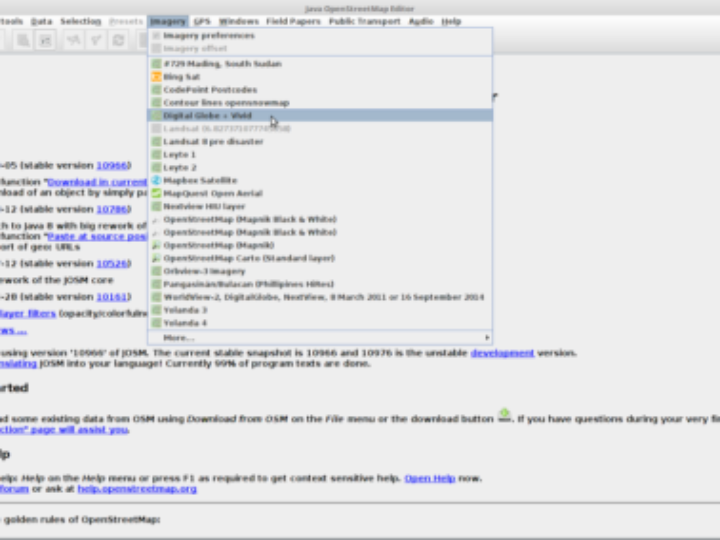Click the green download arrow icon in the text
Screen dimensions: 720x540
pos(505,414)
